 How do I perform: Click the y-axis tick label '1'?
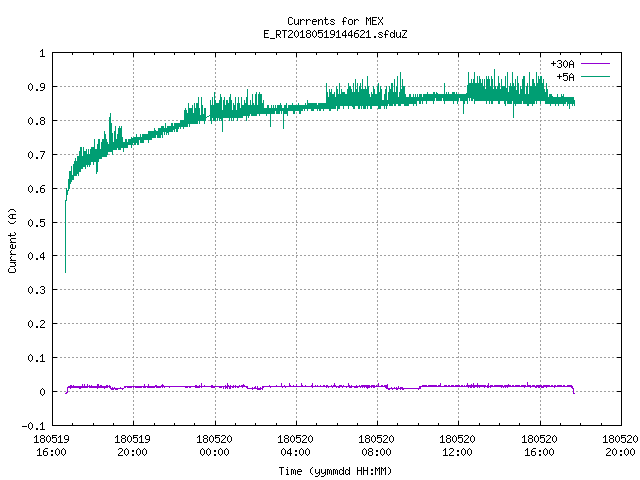tap(42, 53)
